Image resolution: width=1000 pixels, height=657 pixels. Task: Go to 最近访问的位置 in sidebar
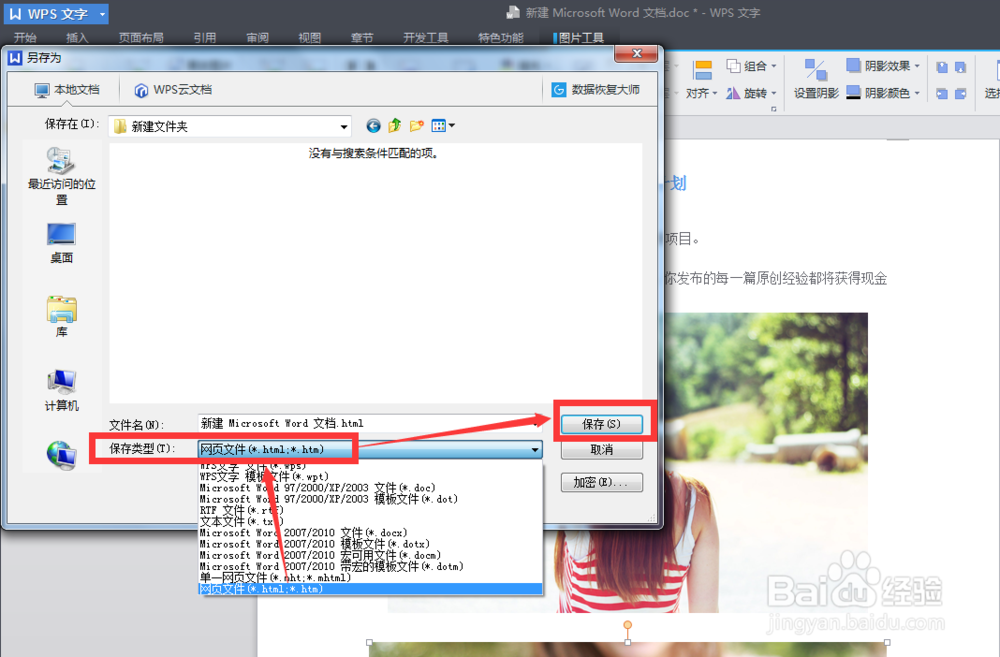pos(61,175)
